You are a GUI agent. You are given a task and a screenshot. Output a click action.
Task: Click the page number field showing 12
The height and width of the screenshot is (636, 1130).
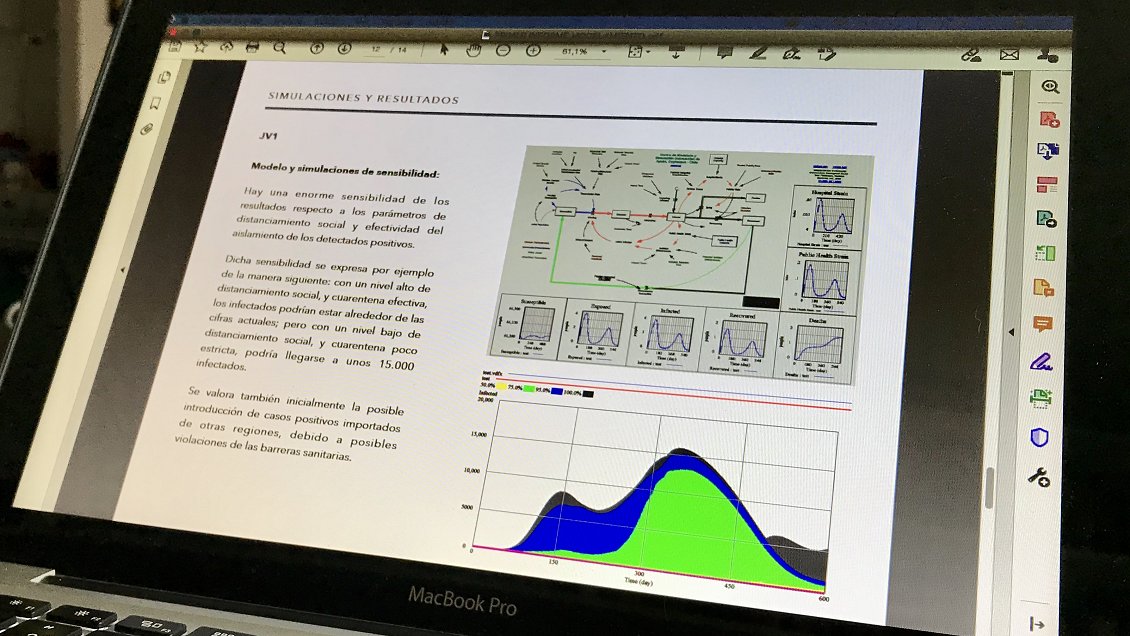[x=376, y=49]
